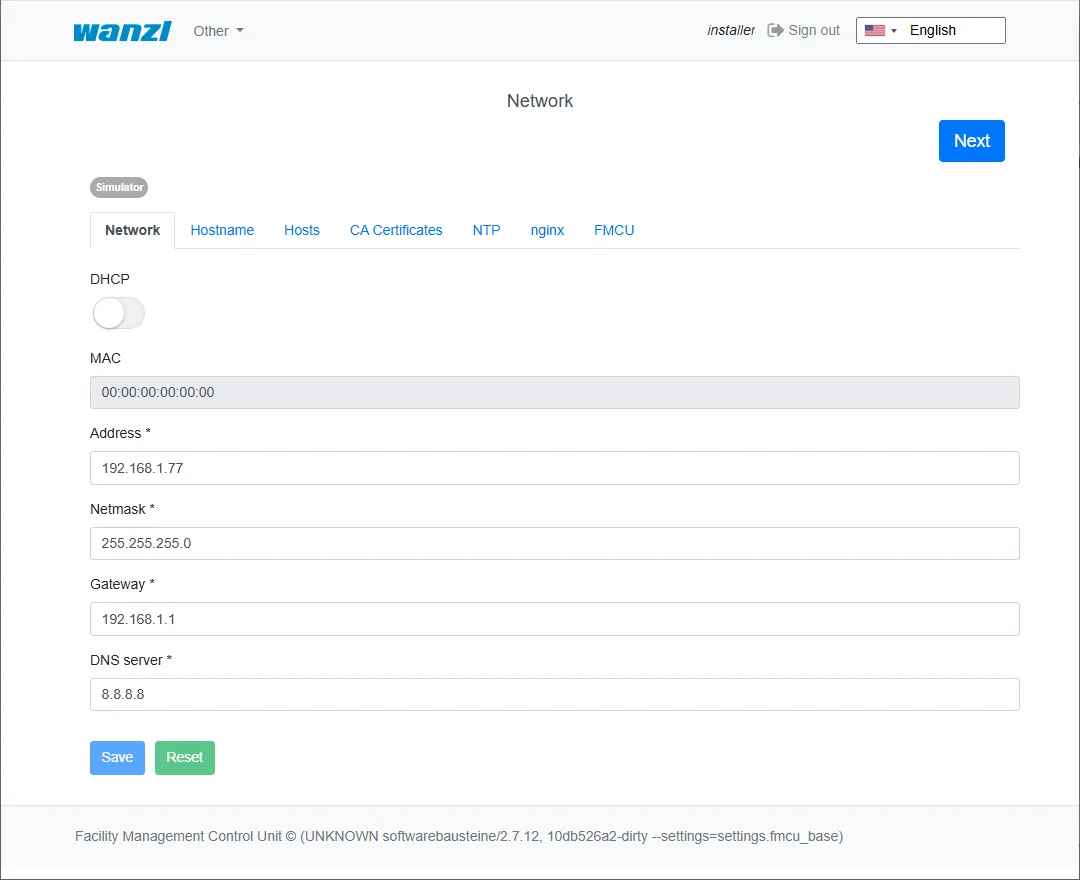Open the Other dropdown menu

click(x=218, y=31)
